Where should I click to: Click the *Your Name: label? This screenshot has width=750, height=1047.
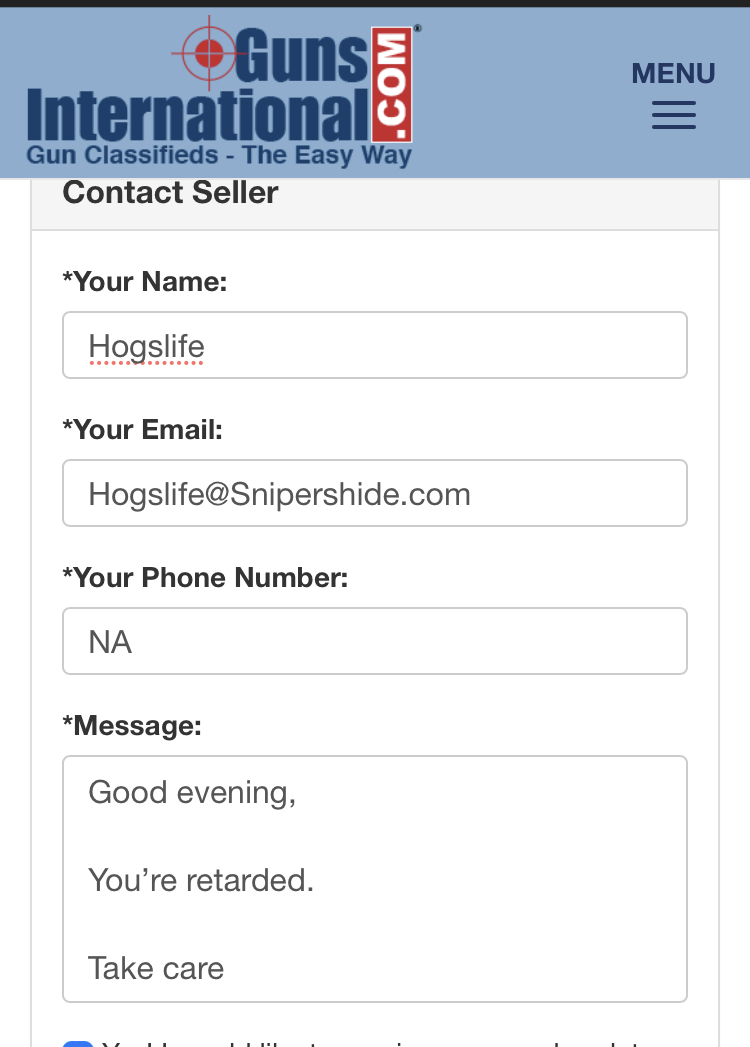pos(145,282)
